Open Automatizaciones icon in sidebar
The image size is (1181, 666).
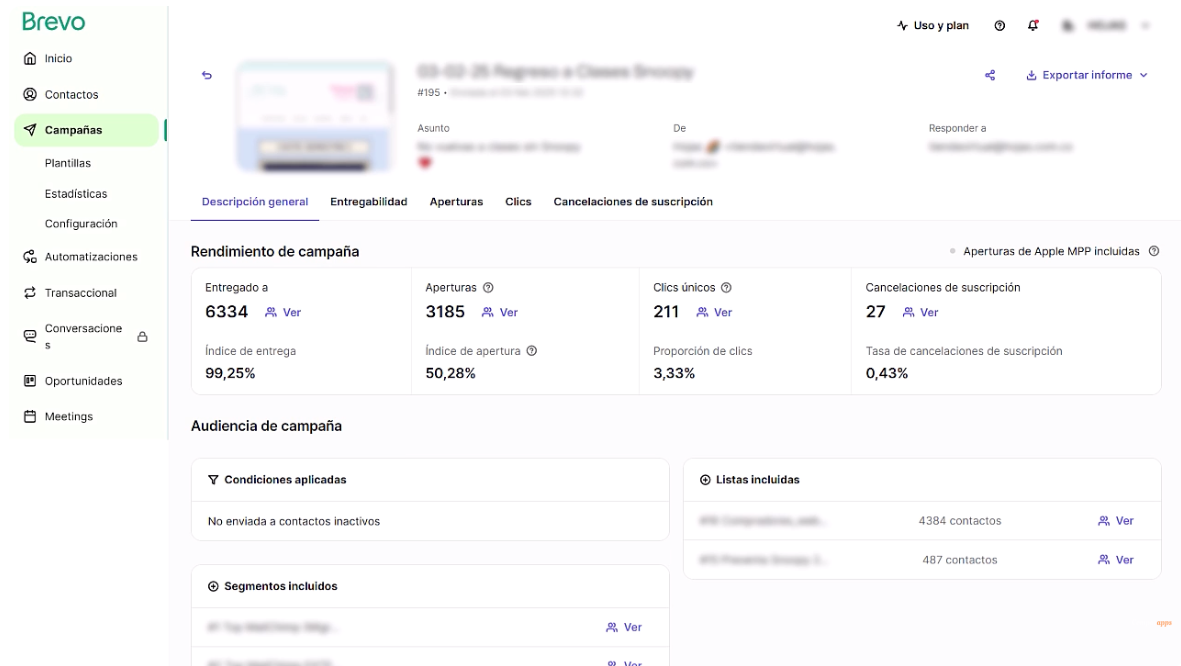pos(30,257)
